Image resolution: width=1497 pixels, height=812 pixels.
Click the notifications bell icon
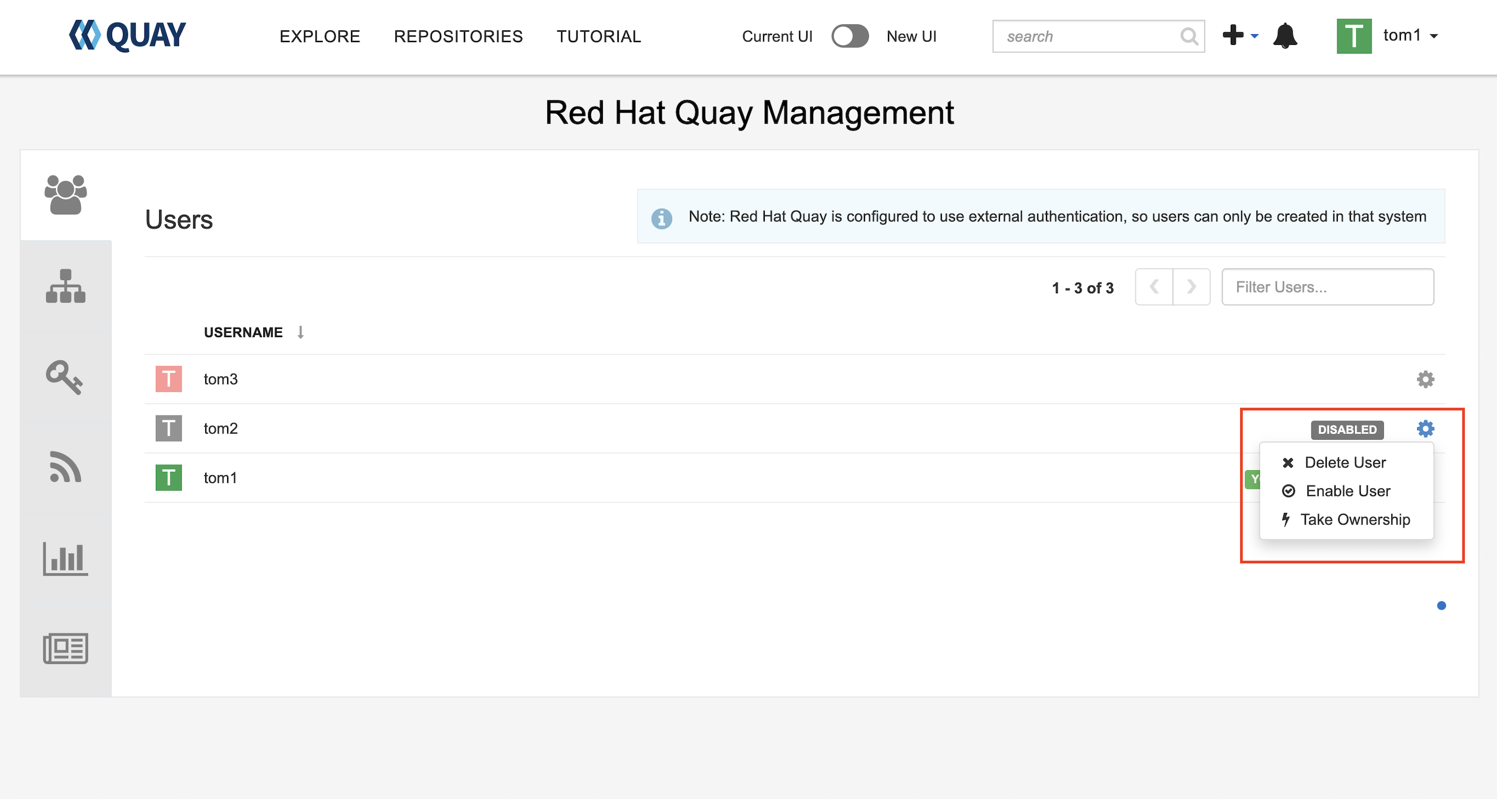coord(1285,36)
